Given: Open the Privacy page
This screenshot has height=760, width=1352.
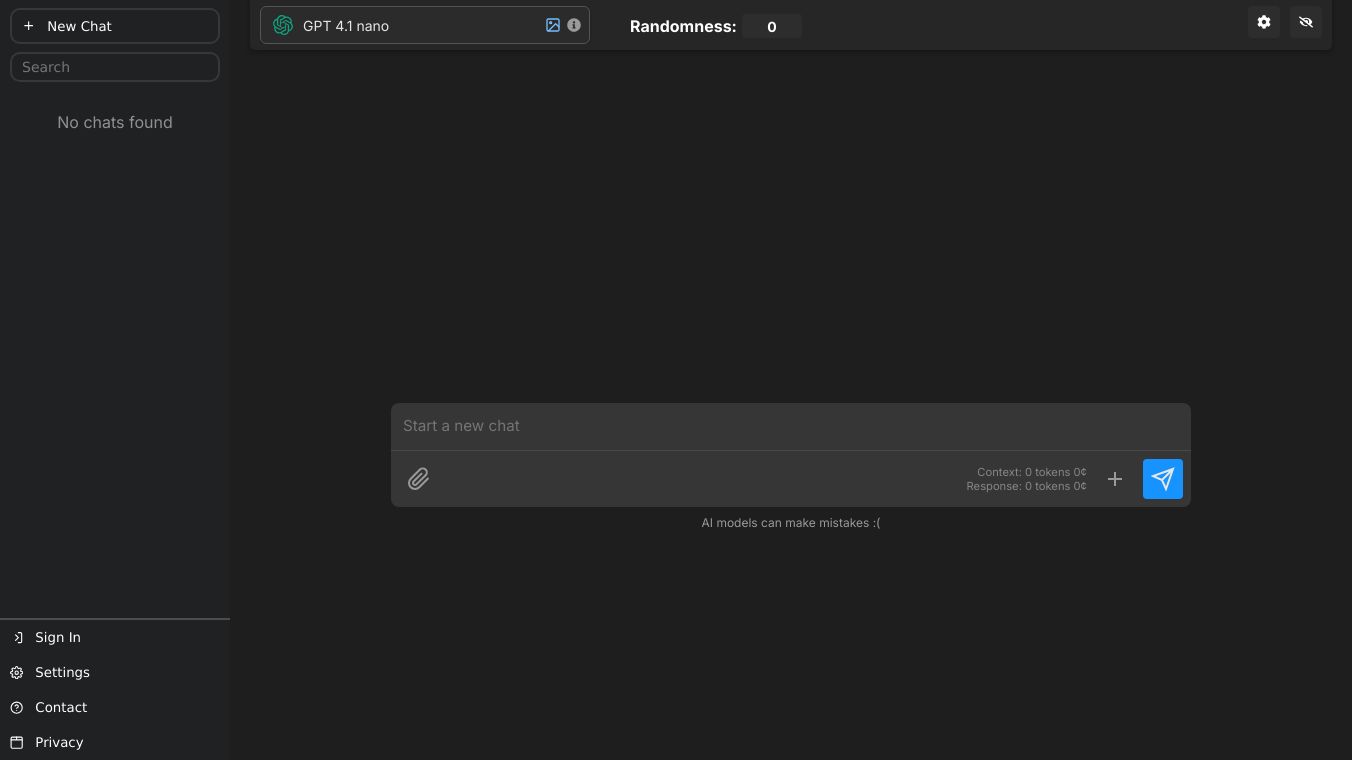Looking at the screenshot, I should point(115,742).
